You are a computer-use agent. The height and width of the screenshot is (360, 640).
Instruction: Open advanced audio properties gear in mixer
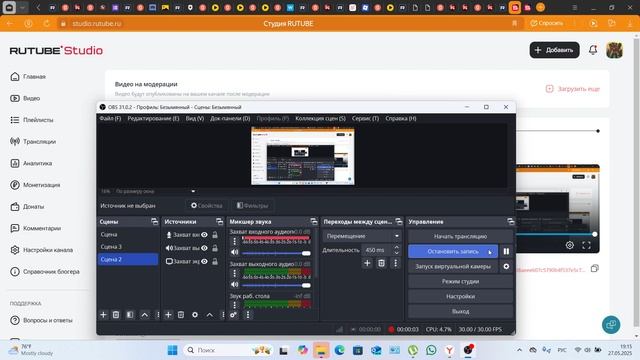click(233, 315)
